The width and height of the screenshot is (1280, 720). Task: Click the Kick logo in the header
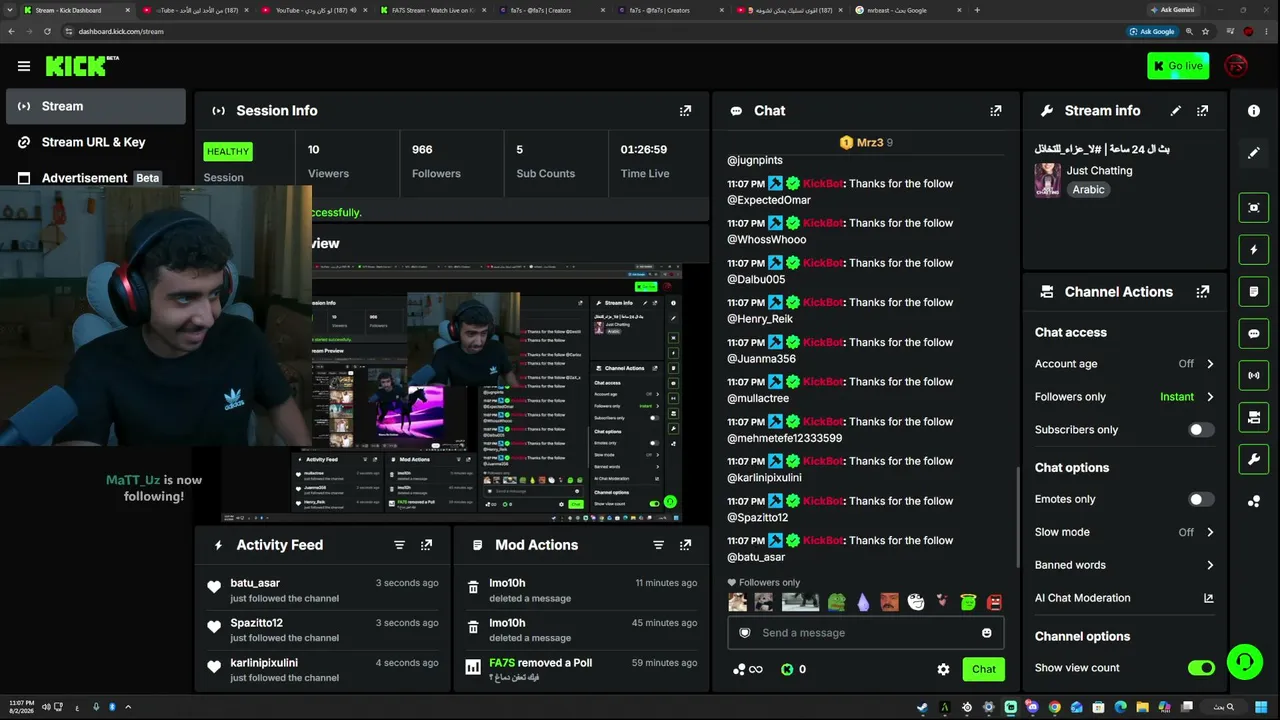click(x=82, y=66)
